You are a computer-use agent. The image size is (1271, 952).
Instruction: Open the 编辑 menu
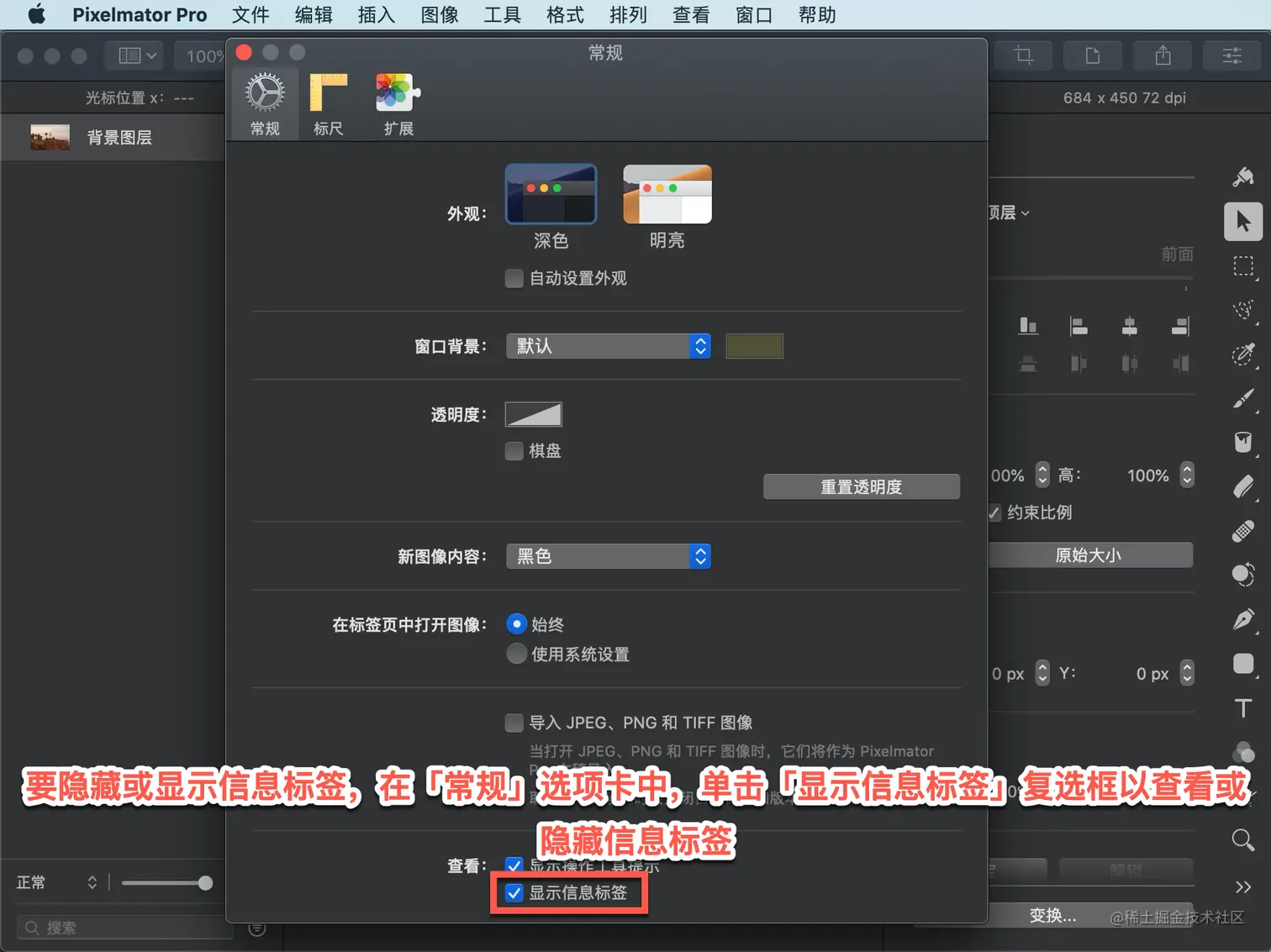point(314,14)
